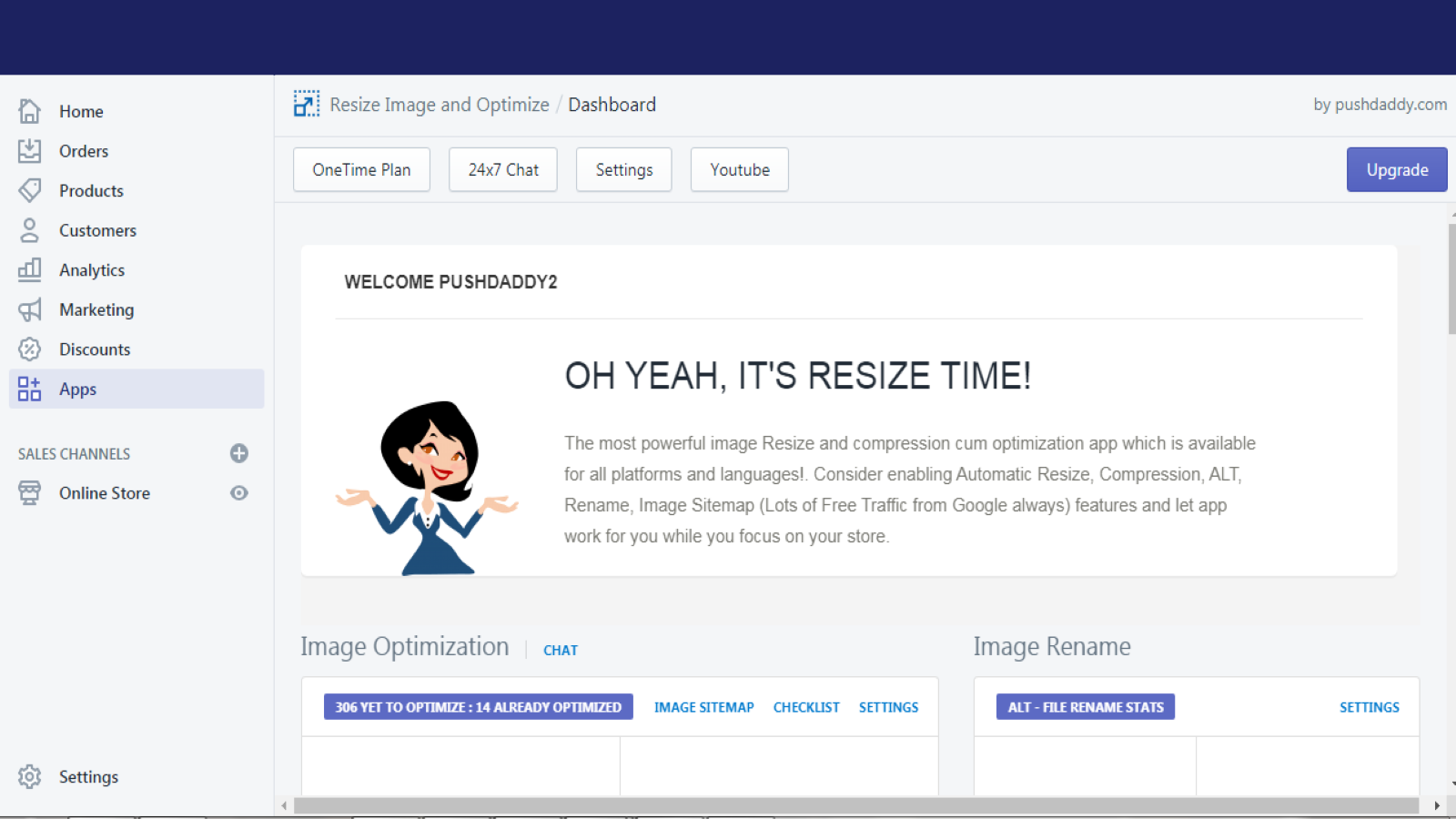1456x819 pixels.
Task: Open the Online Store menu item
Action: click(x=104, y=492)
